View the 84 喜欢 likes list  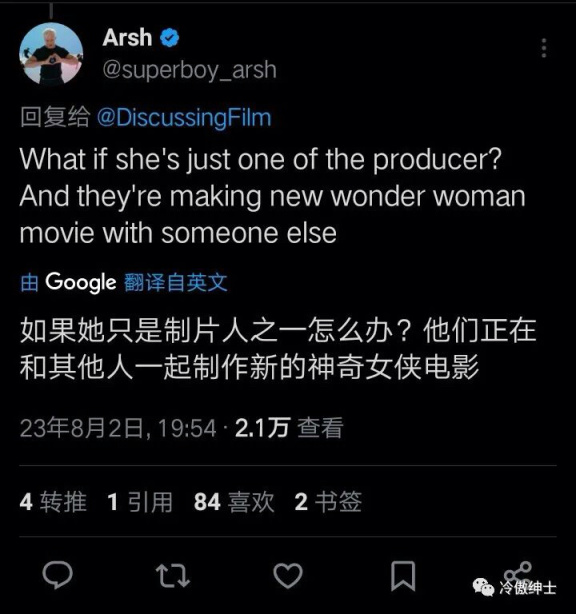pyautogui.click(x=234, y=502)
